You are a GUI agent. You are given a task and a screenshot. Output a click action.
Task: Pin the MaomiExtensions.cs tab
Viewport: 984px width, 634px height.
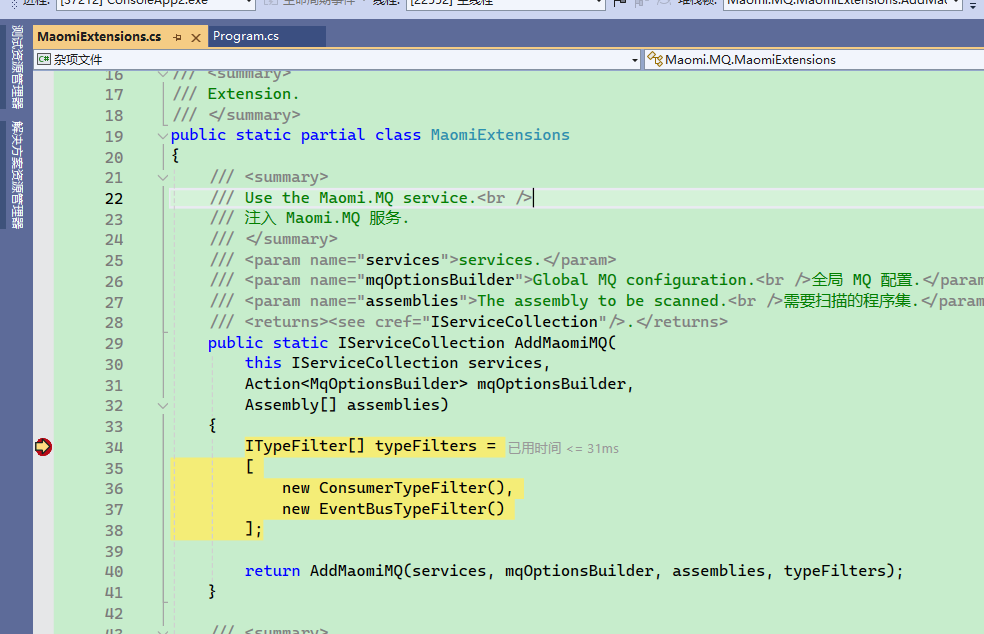pos(177,37)
